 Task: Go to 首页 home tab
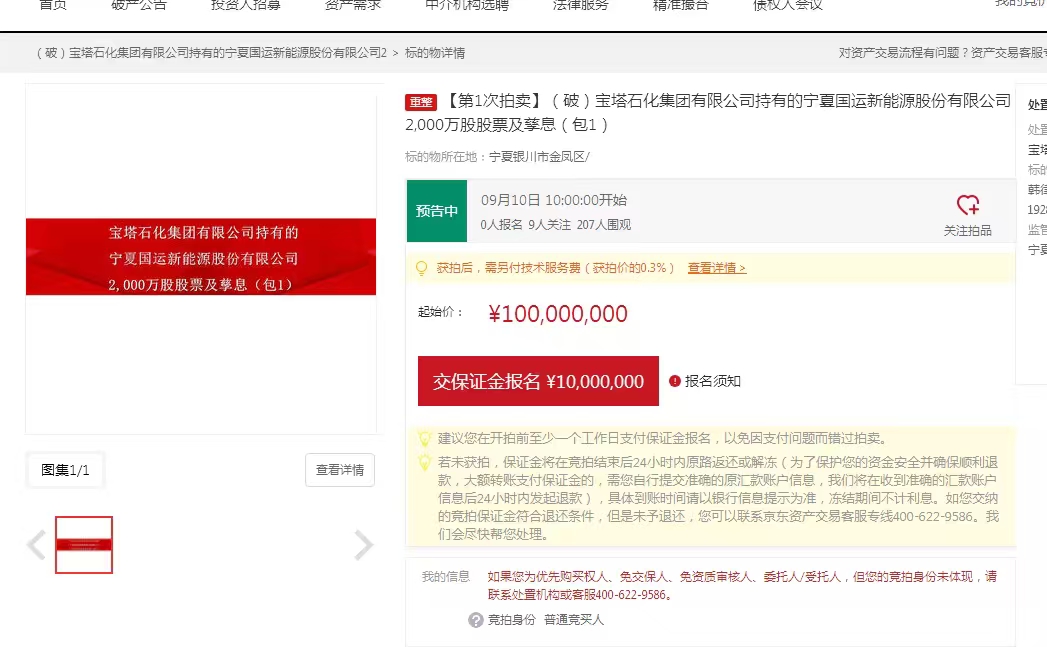[53, 5]
